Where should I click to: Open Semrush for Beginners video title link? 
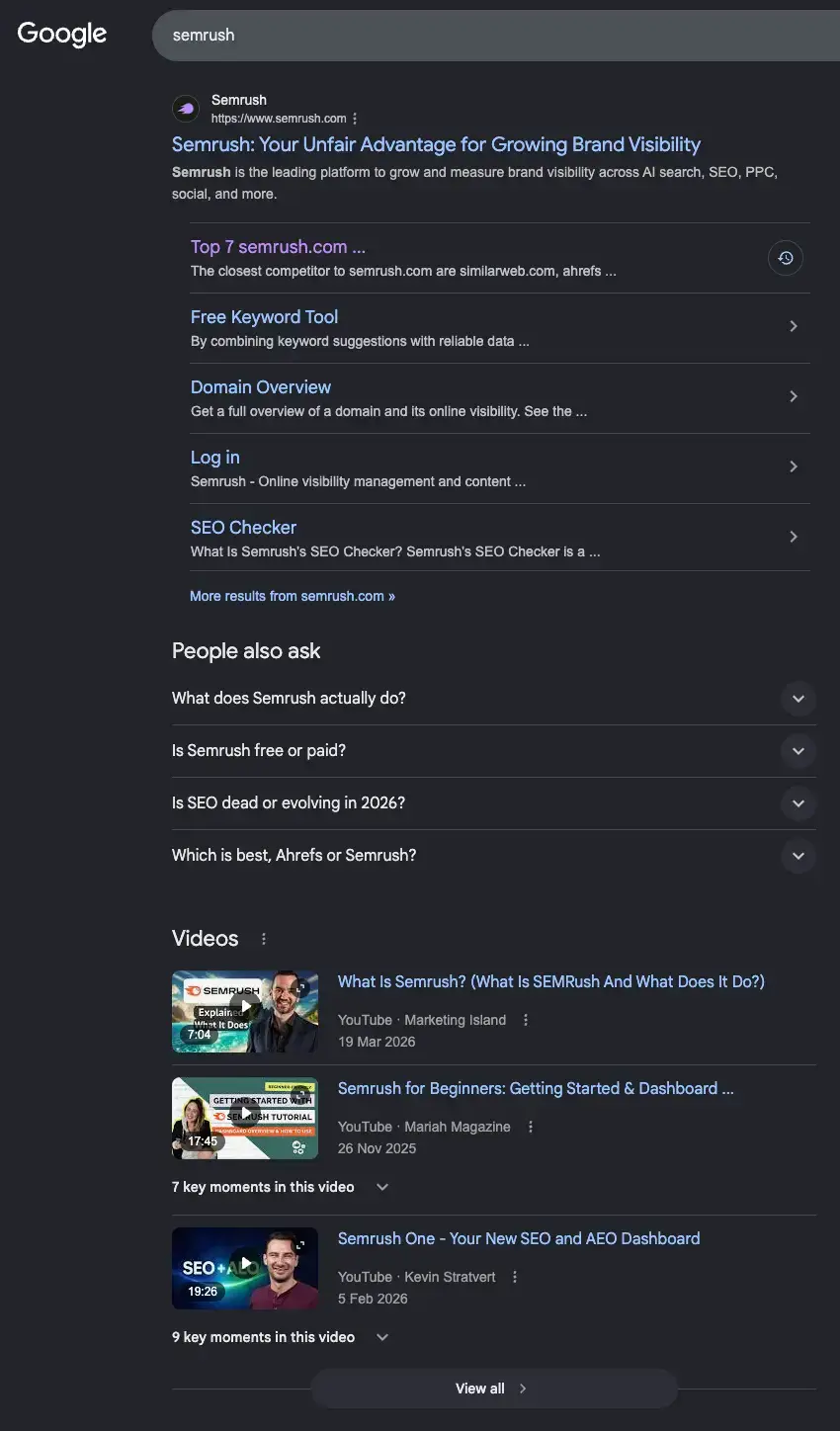tap(536, 1088)
